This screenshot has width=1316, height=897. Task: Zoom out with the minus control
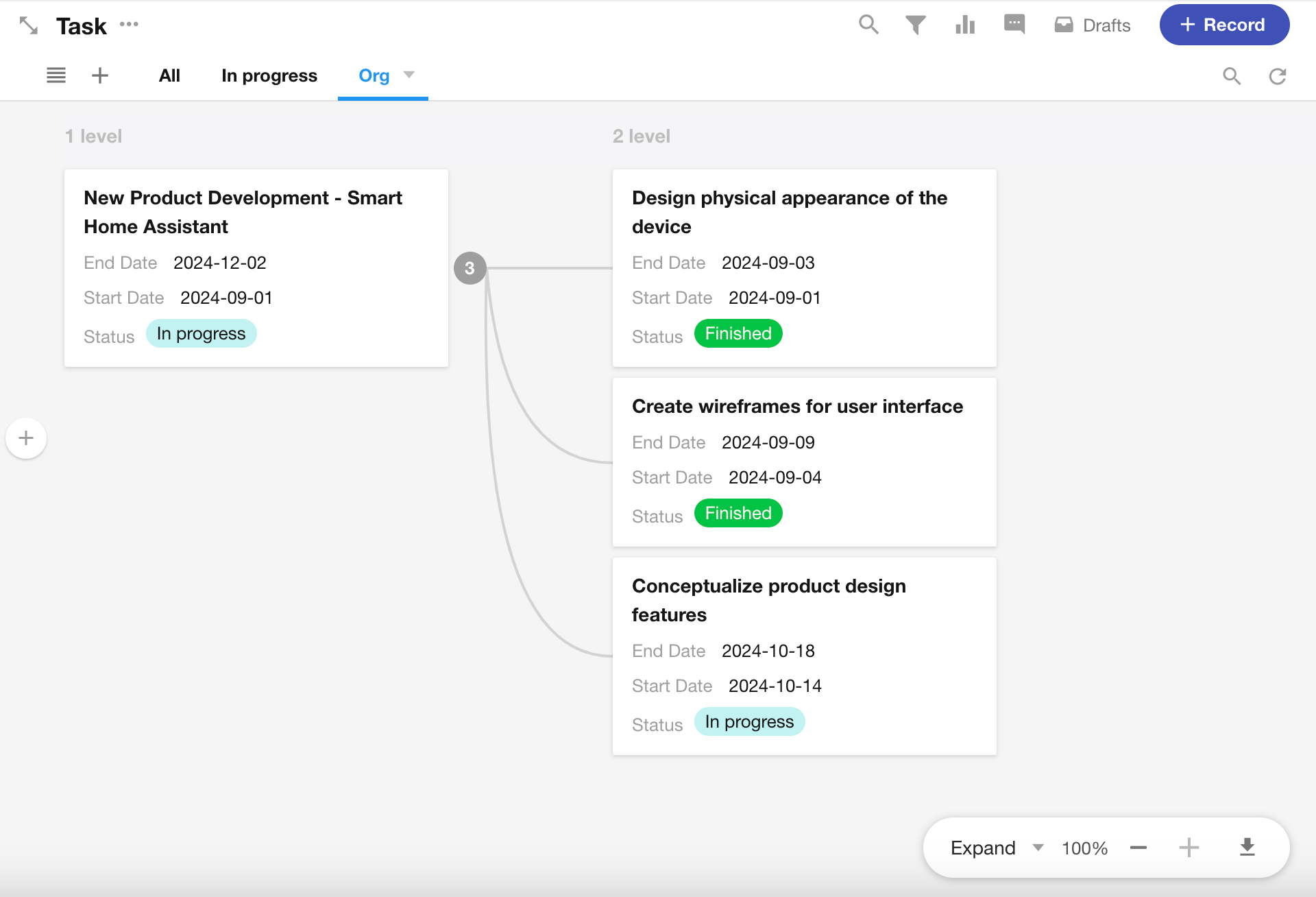(1138, 848)
